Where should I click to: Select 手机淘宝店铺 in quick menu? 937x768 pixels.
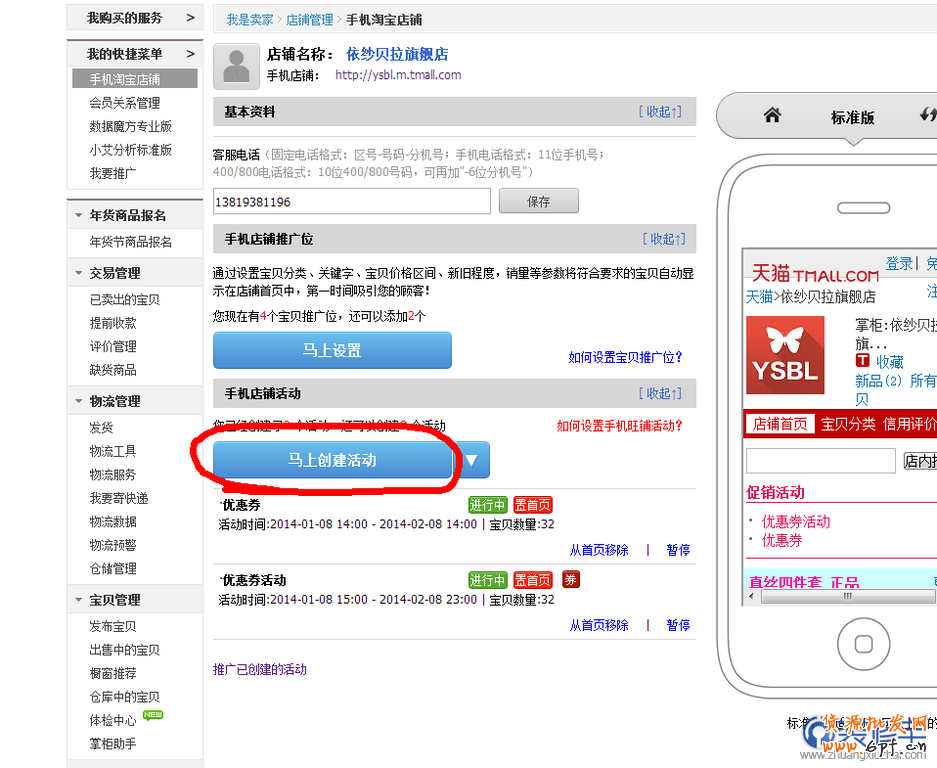[135, 79]
